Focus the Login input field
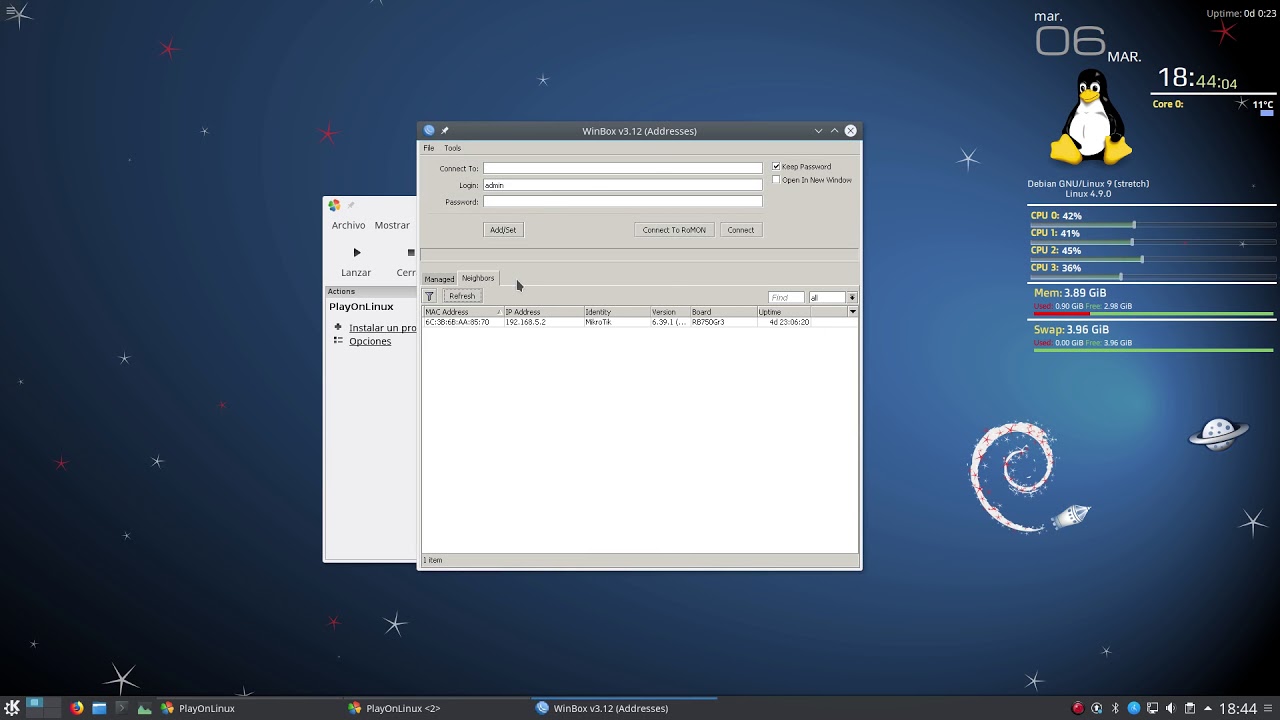The height and width of the screenshot is (720, 1280). [622, 185]
